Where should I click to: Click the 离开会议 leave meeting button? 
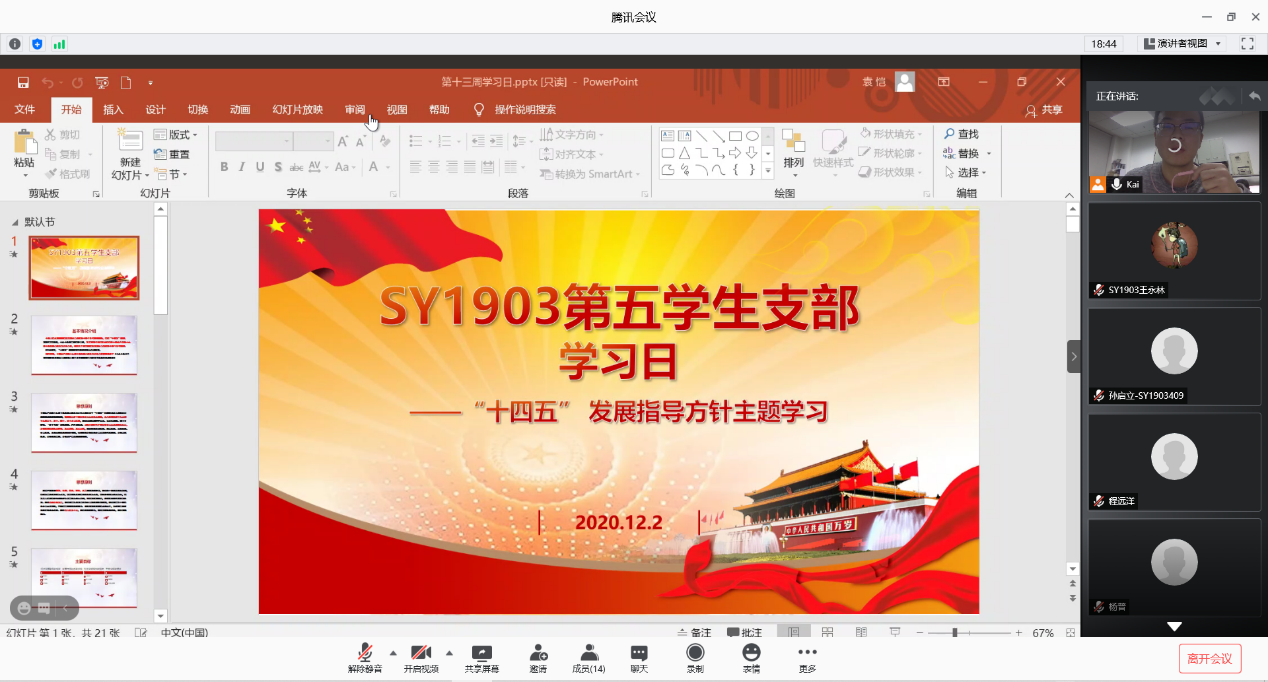click(1210, 658)
